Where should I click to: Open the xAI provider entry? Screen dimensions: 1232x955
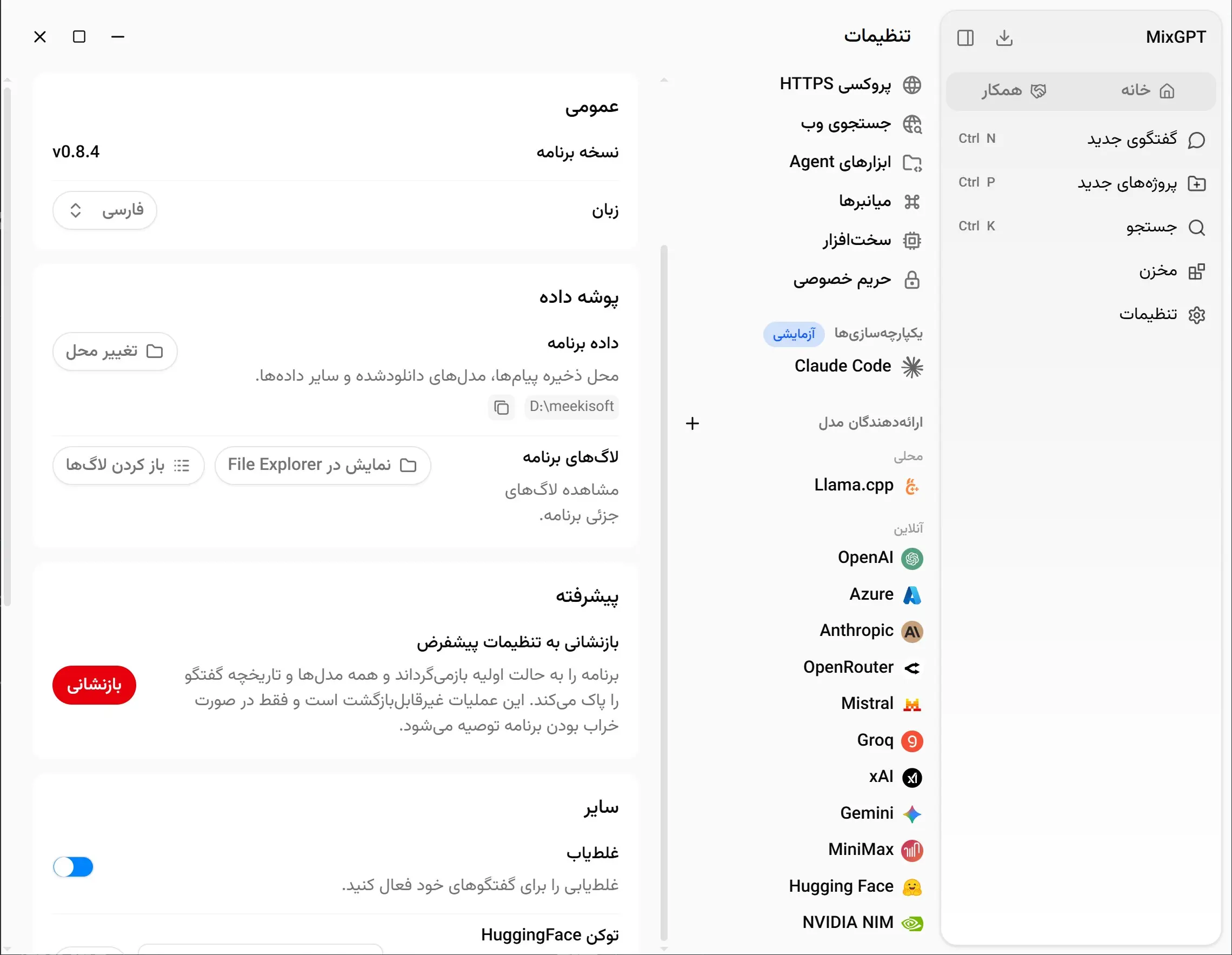click(x=896, y=777)
